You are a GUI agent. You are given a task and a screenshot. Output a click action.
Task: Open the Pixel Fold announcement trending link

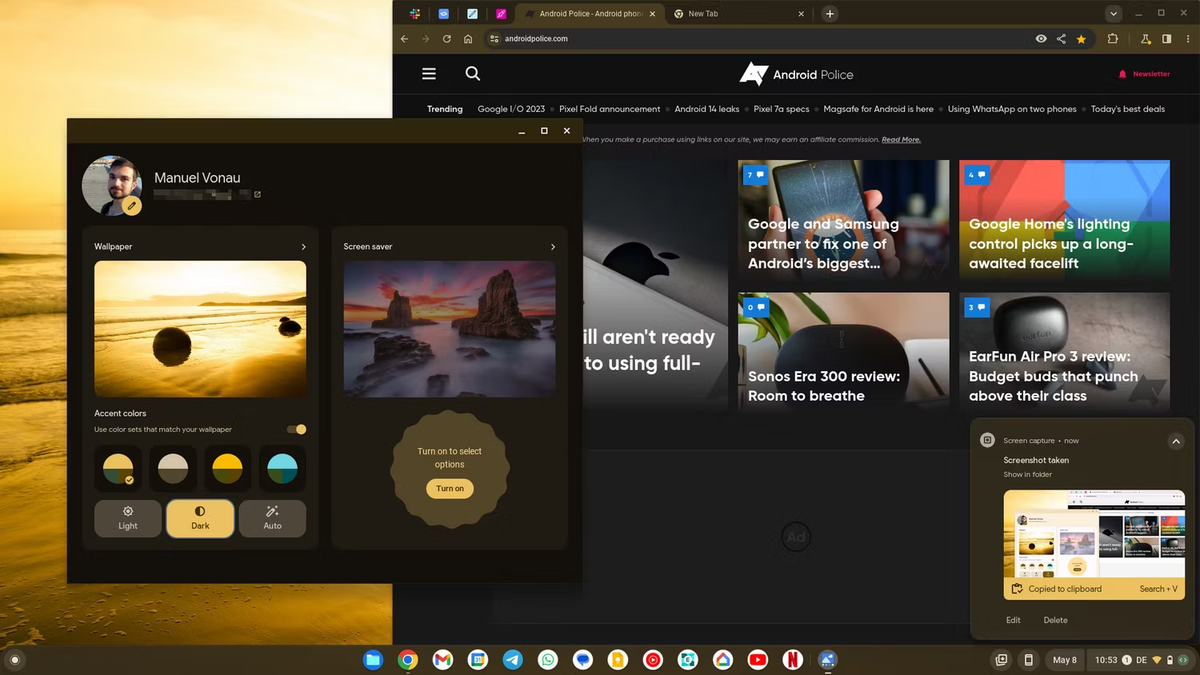coord(610,109)
